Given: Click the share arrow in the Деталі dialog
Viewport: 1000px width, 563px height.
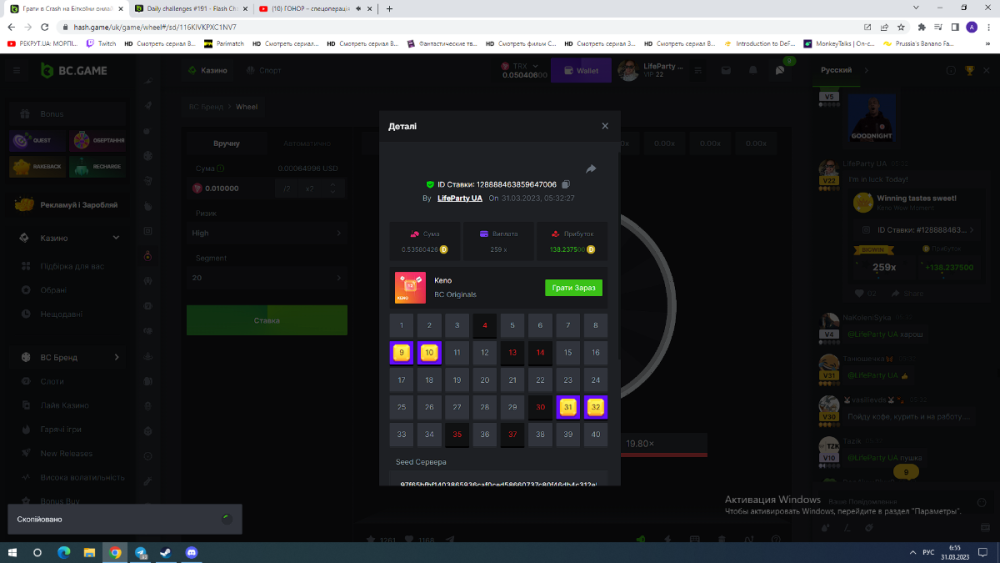Looking at the screenshot, I should [x=591, y=169].
